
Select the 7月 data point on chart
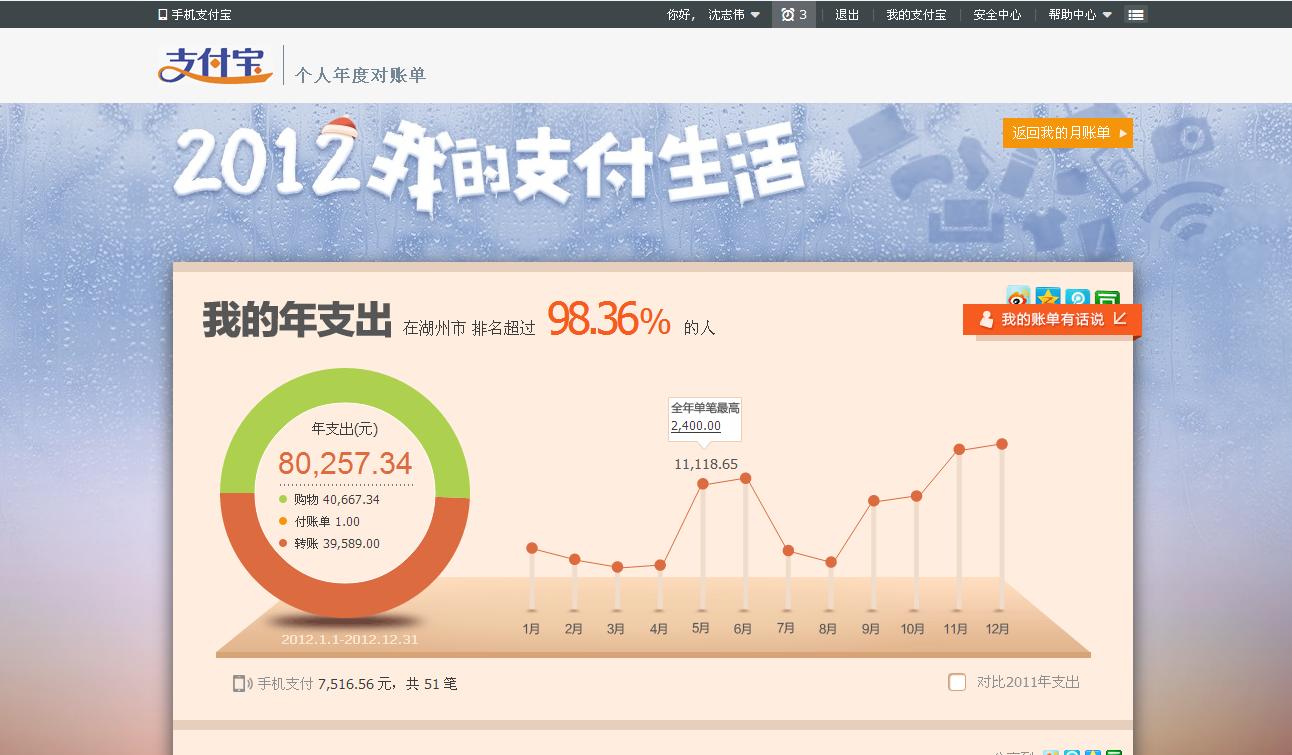pos(788,551)
